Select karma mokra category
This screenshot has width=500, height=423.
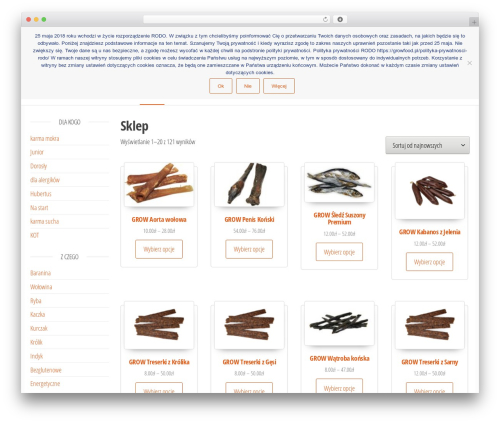click(x=44, y=138)
